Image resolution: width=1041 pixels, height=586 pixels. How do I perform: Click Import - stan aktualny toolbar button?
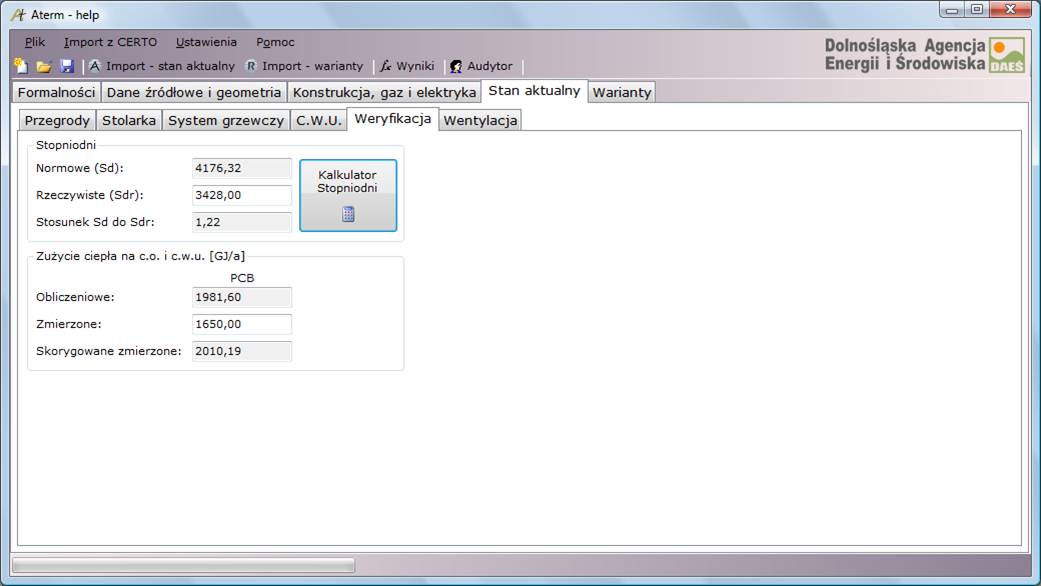(162, 66)
